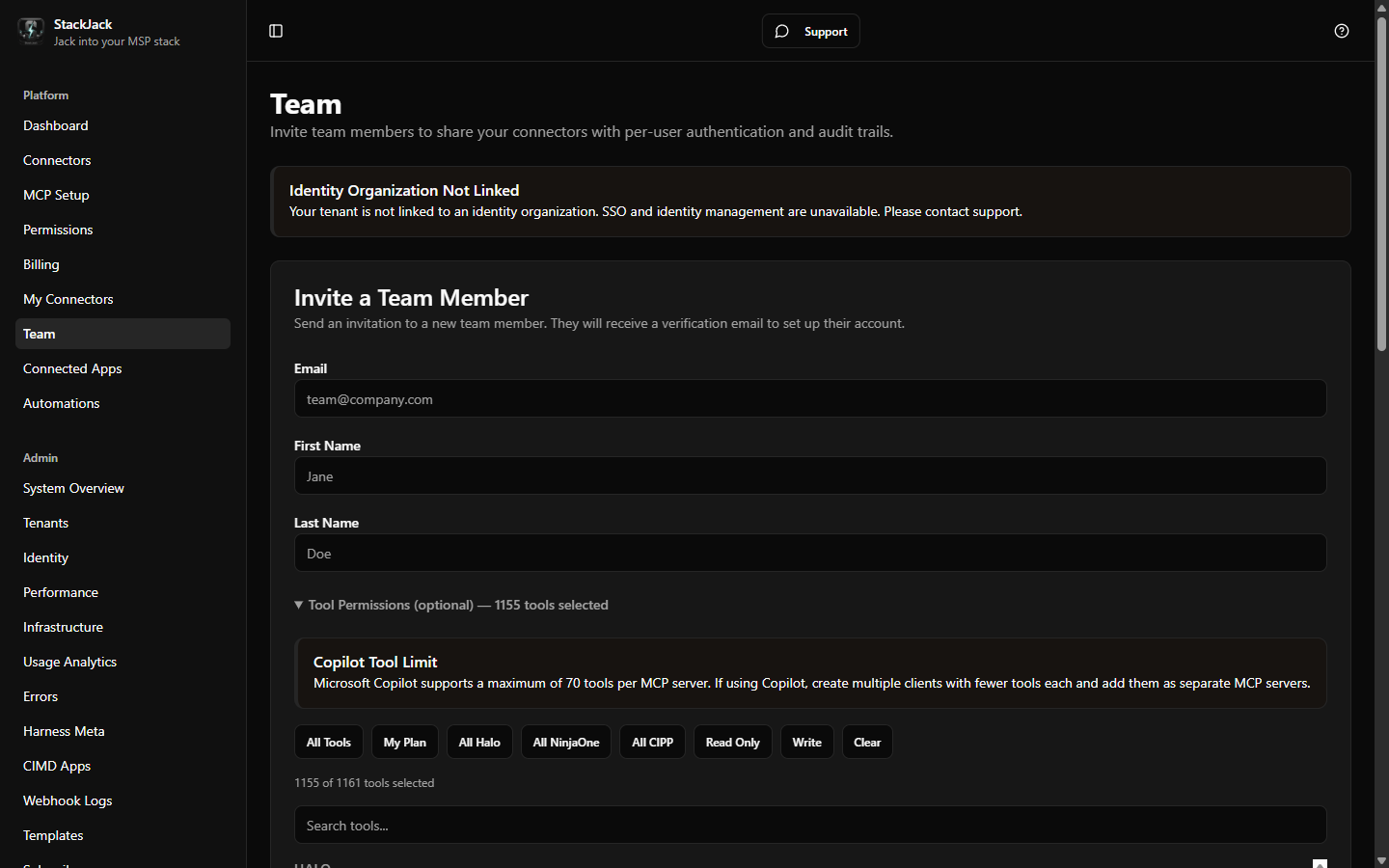This screenshot has width=1389, height=868.
Task: Open System Overview admin page
Action: click(x=123, y=488)
